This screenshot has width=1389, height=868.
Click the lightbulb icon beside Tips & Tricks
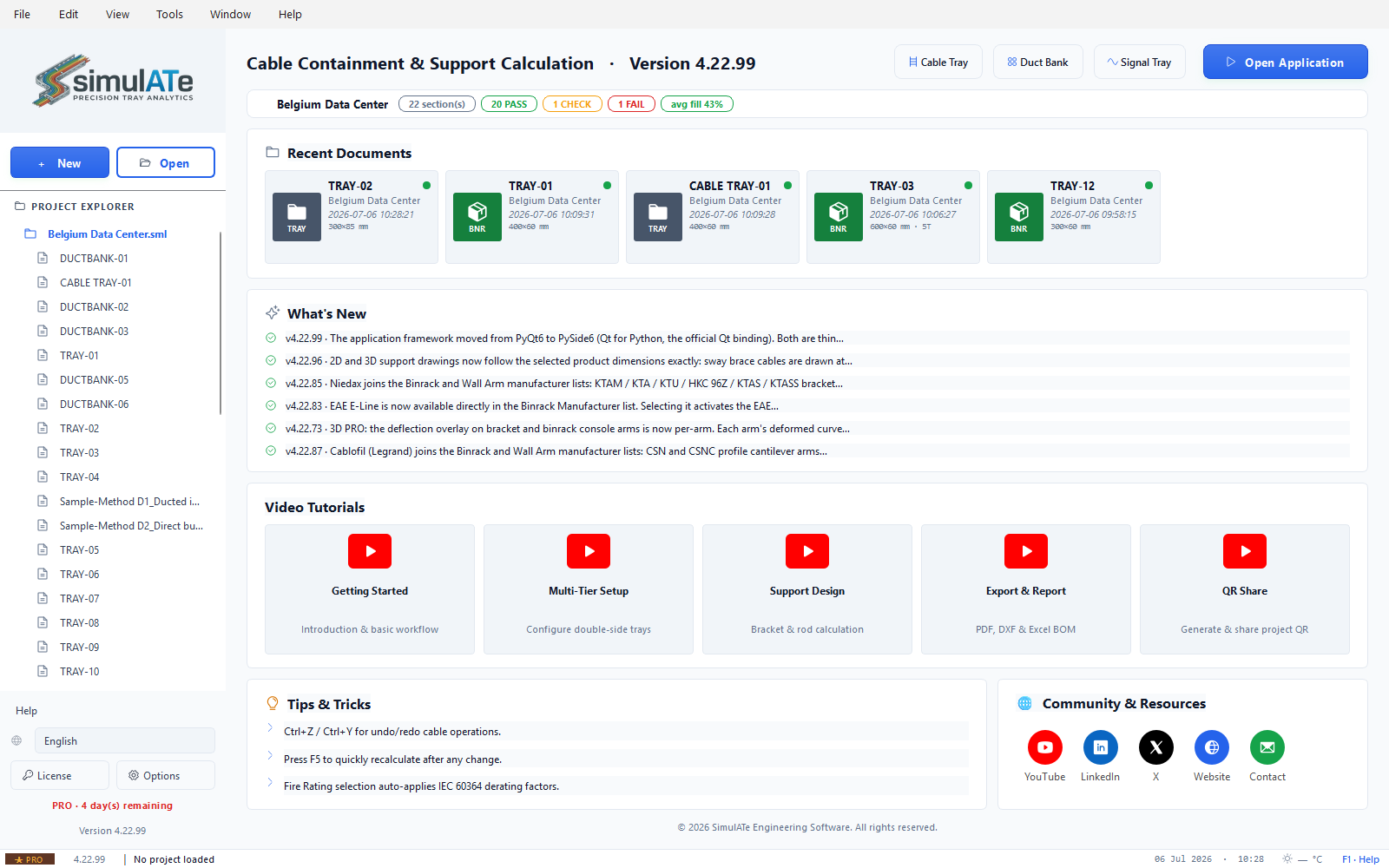point(273,703)
